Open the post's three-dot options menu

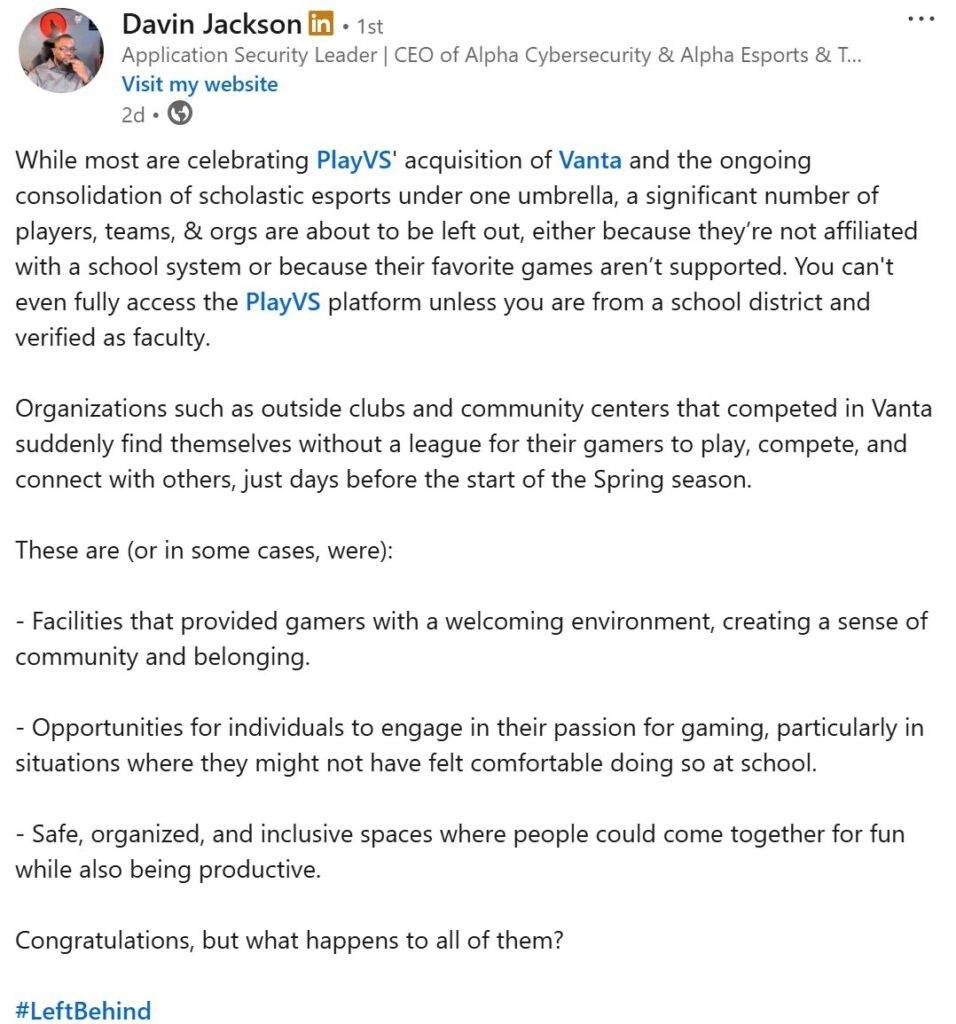[920, 19]
